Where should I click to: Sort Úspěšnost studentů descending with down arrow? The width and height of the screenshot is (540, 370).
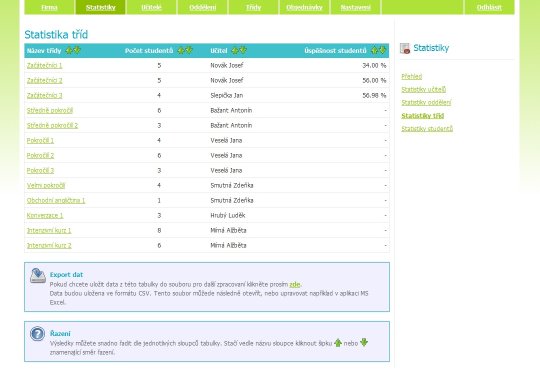pyautogui.click(x=382, y=50)
